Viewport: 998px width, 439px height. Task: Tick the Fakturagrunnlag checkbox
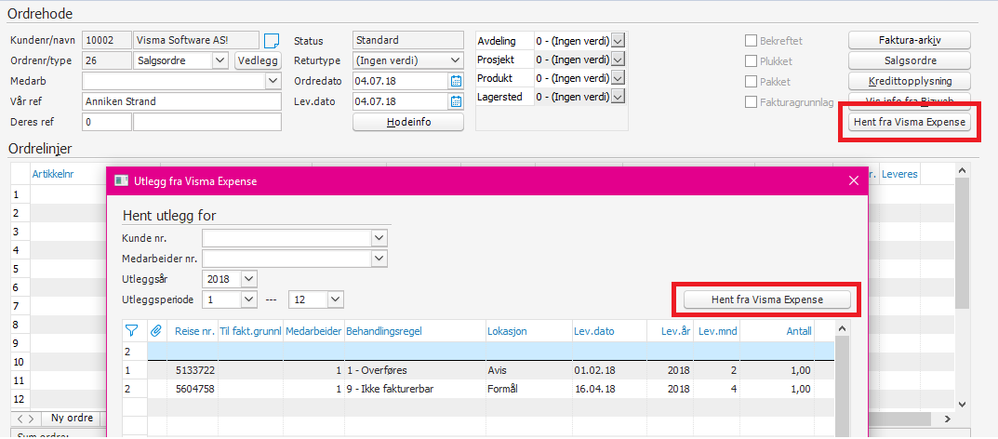pos(751,102)
